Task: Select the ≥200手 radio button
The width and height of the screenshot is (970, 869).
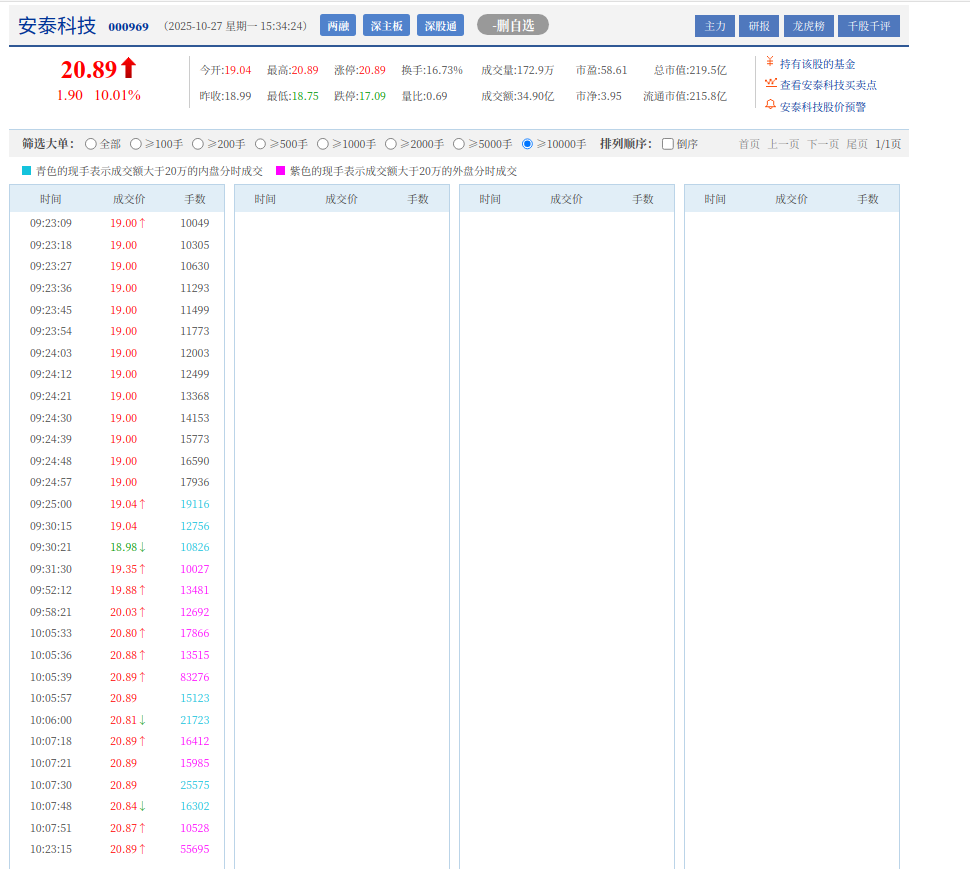Action: click(x=198, y=144)
